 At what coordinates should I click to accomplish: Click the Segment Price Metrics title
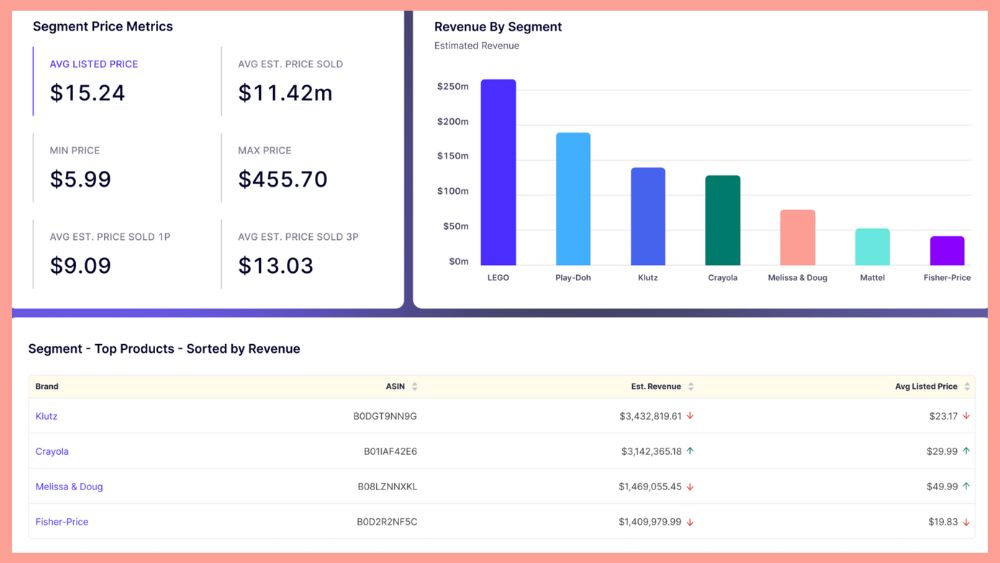103,26
